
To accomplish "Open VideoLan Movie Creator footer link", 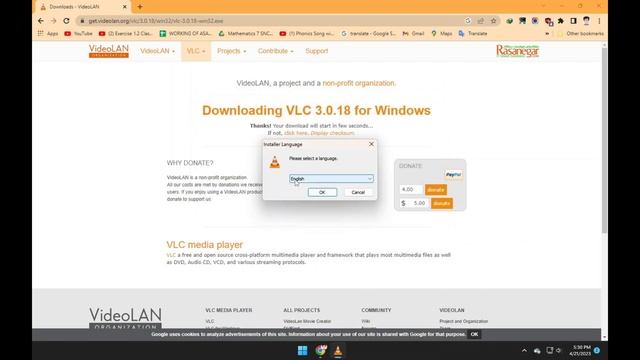I will 307,321.
